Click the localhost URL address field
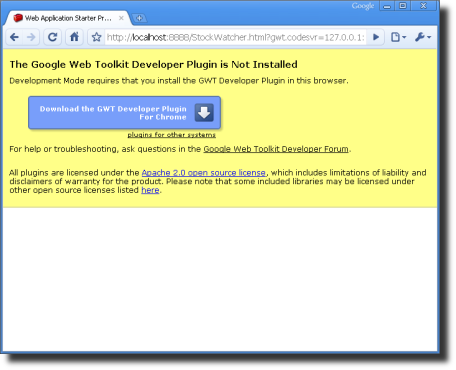 [235, 37]
